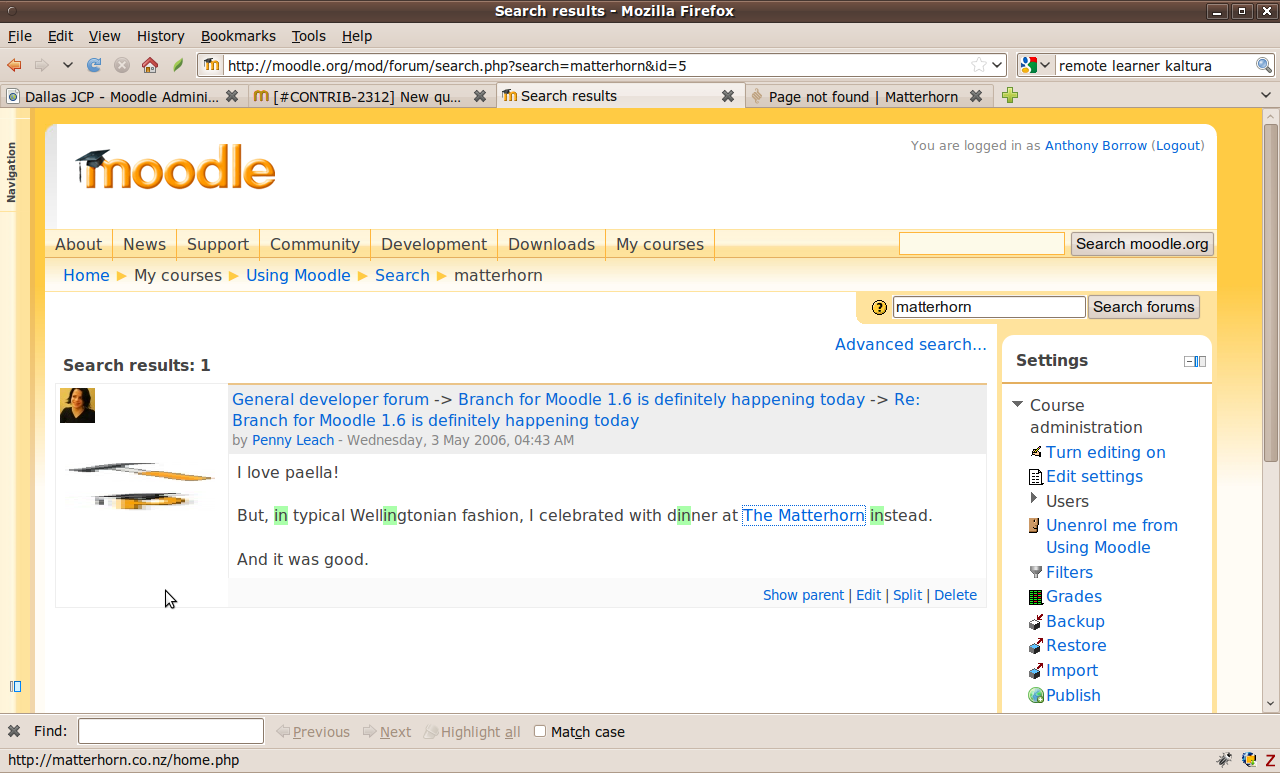Close the find bar with the X
The width and height of the screenshot is (1280, 773).
[x=14, y=731]
